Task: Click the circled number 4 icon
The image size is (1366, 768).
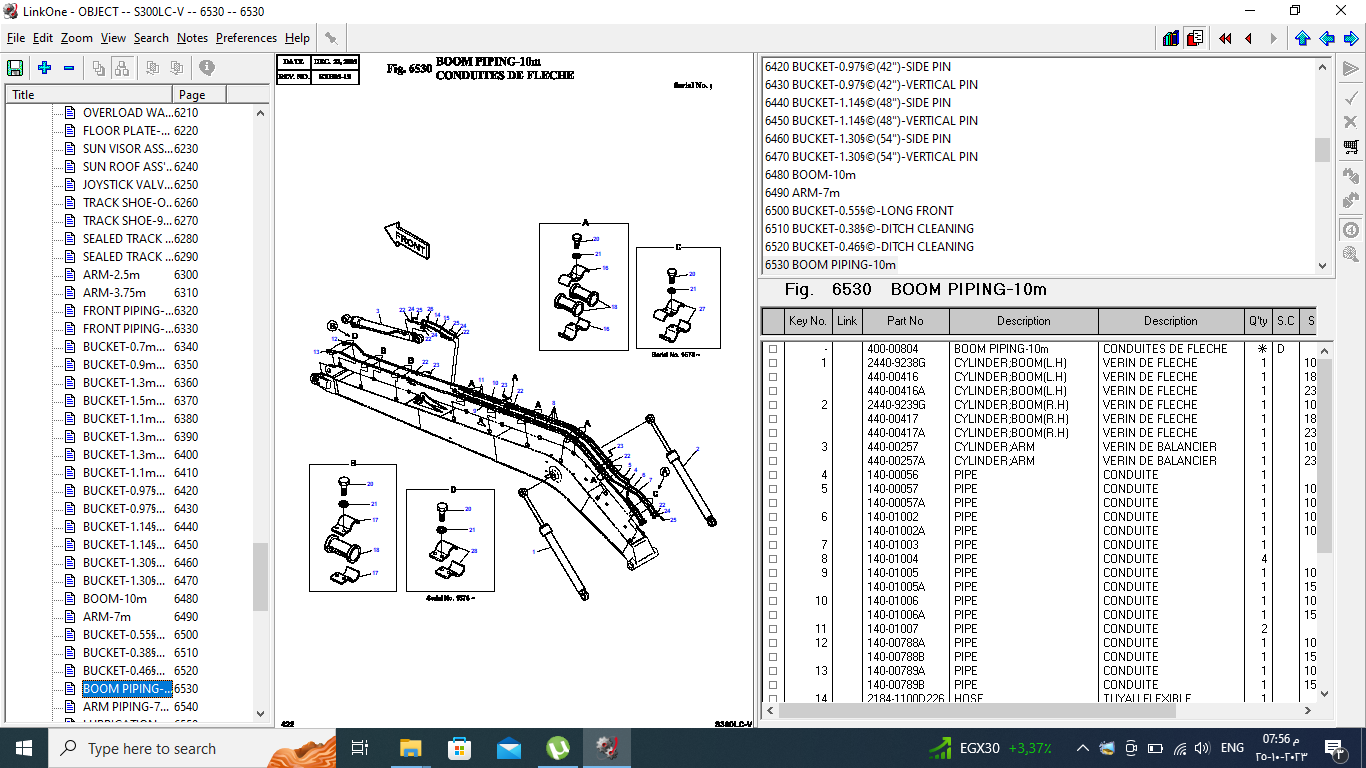Action: [1351, 229]
